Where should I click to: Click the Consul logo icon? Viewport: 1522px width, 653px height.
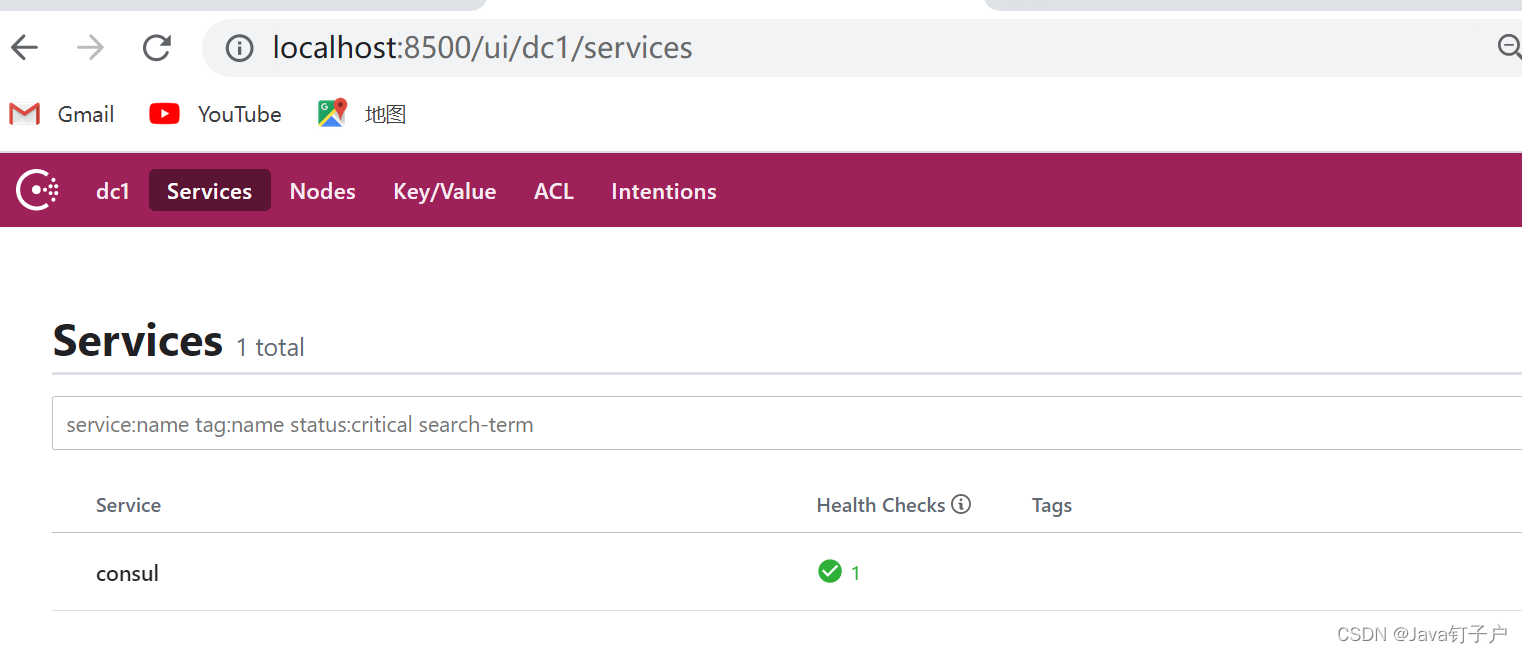(36, 190)
